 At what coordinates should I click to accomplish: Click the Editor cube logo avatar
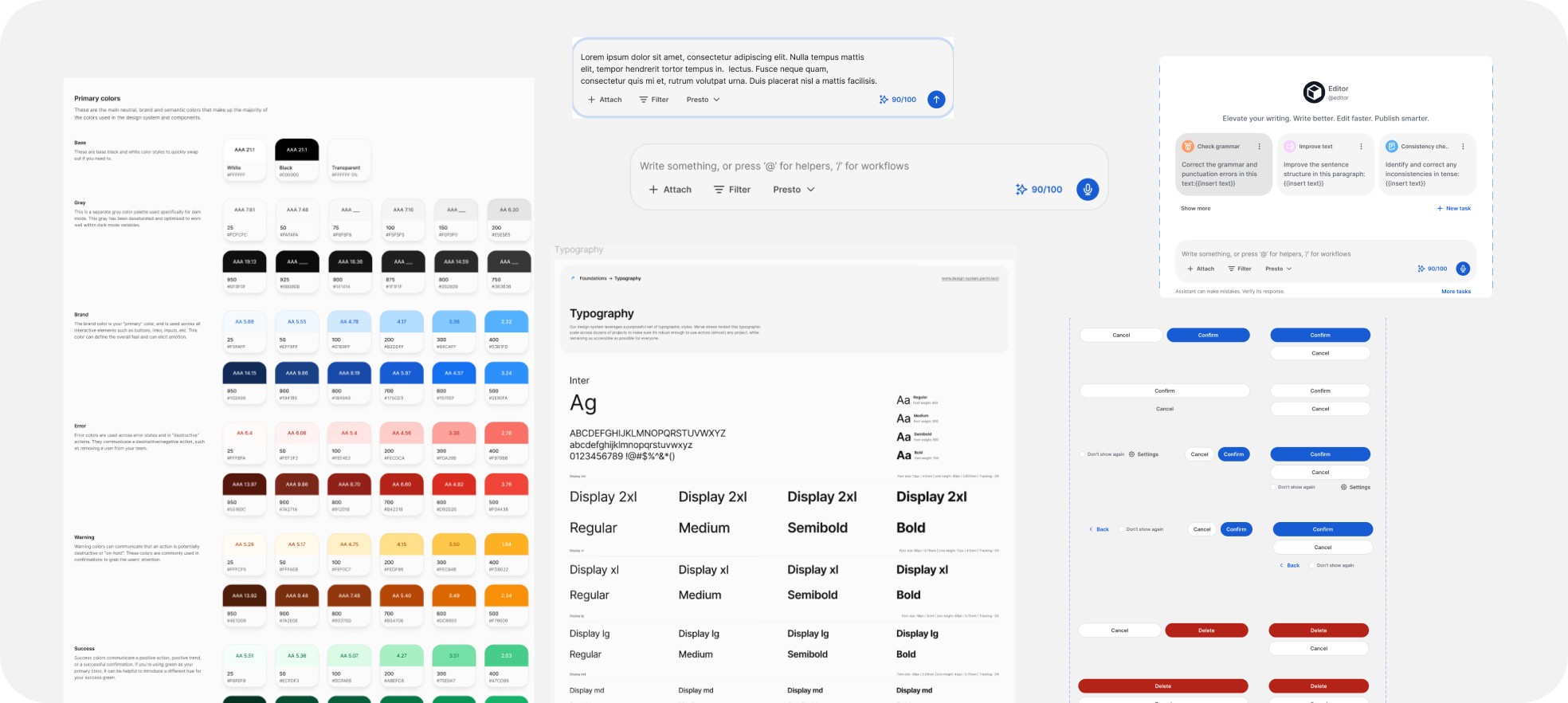pos(1314,92)
